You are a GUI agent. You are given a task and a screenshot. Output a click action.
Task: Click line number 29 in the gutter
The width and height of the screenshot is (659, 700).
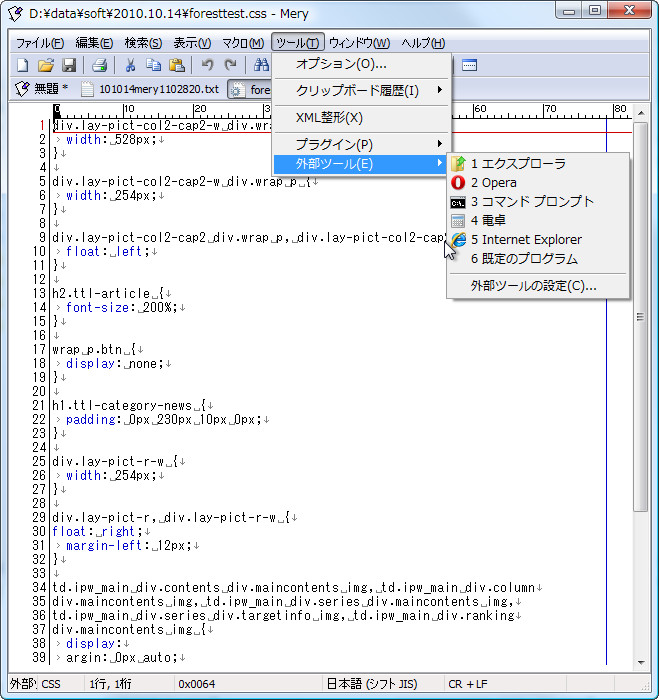(39, 517)
